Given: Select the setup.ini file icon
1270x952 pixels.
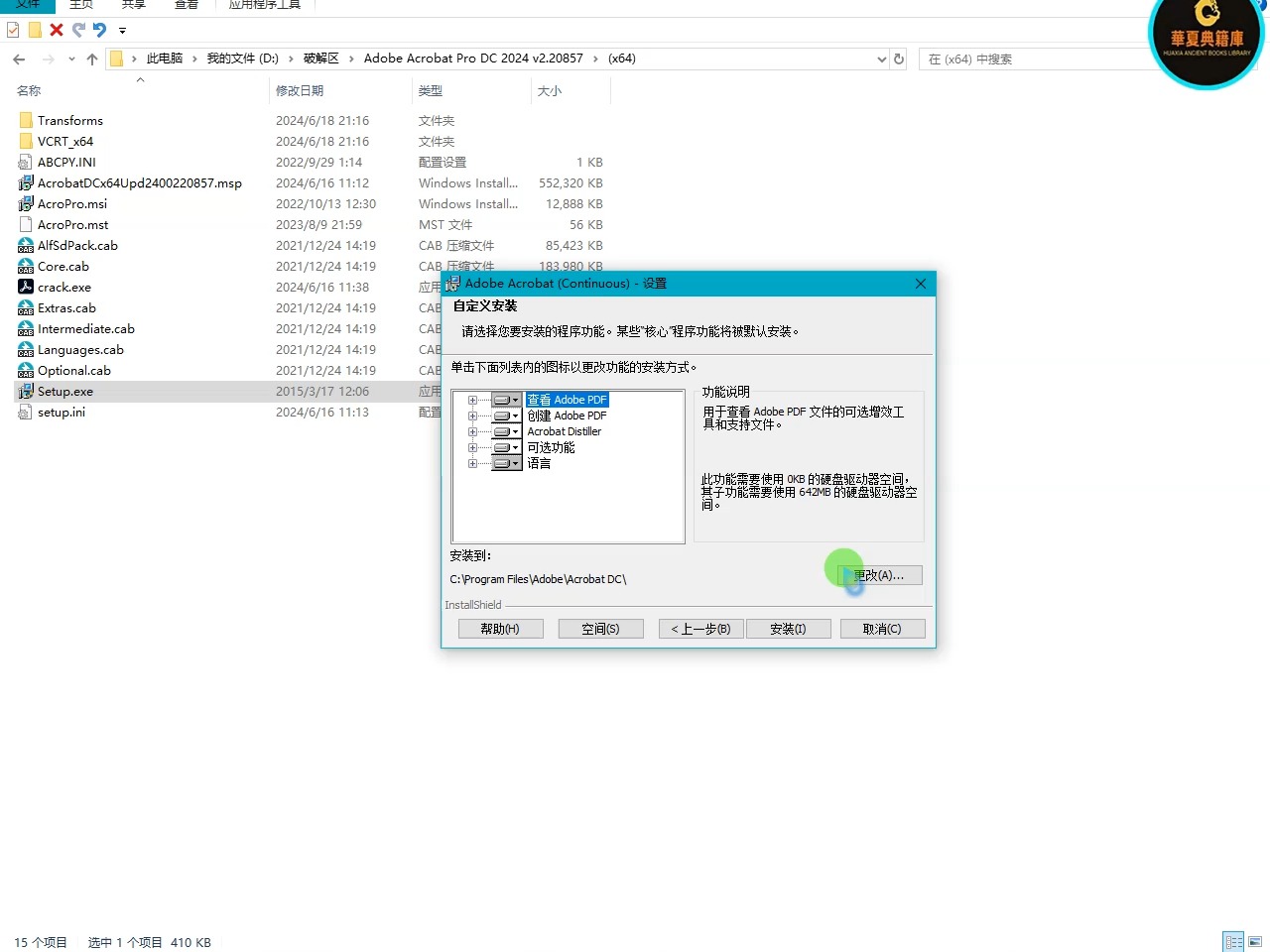Looking at the screenshot, I should pyautogui.click(x=26, y=413).
